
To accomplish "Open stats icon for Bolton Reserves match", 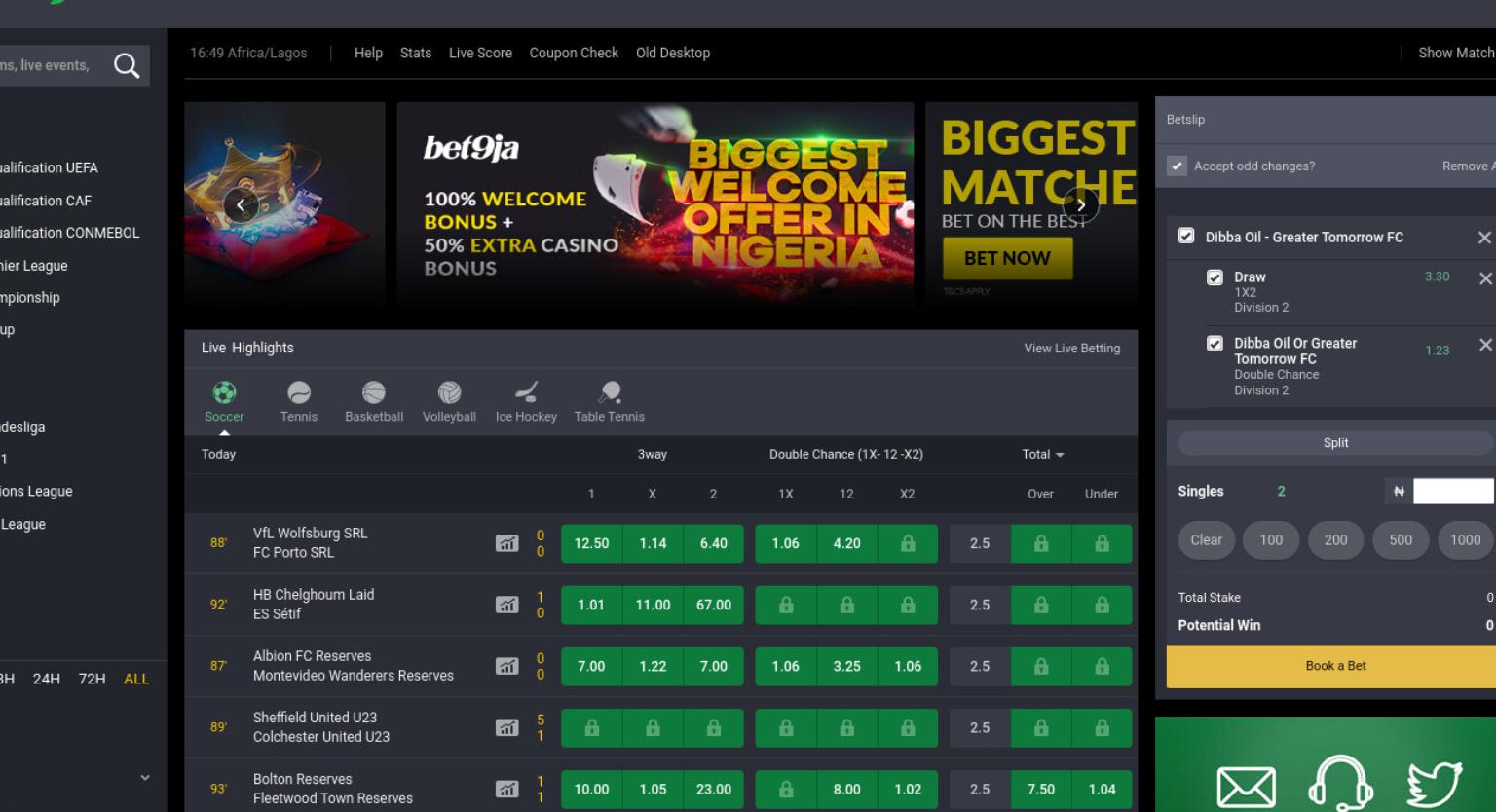I will (506, 790).
